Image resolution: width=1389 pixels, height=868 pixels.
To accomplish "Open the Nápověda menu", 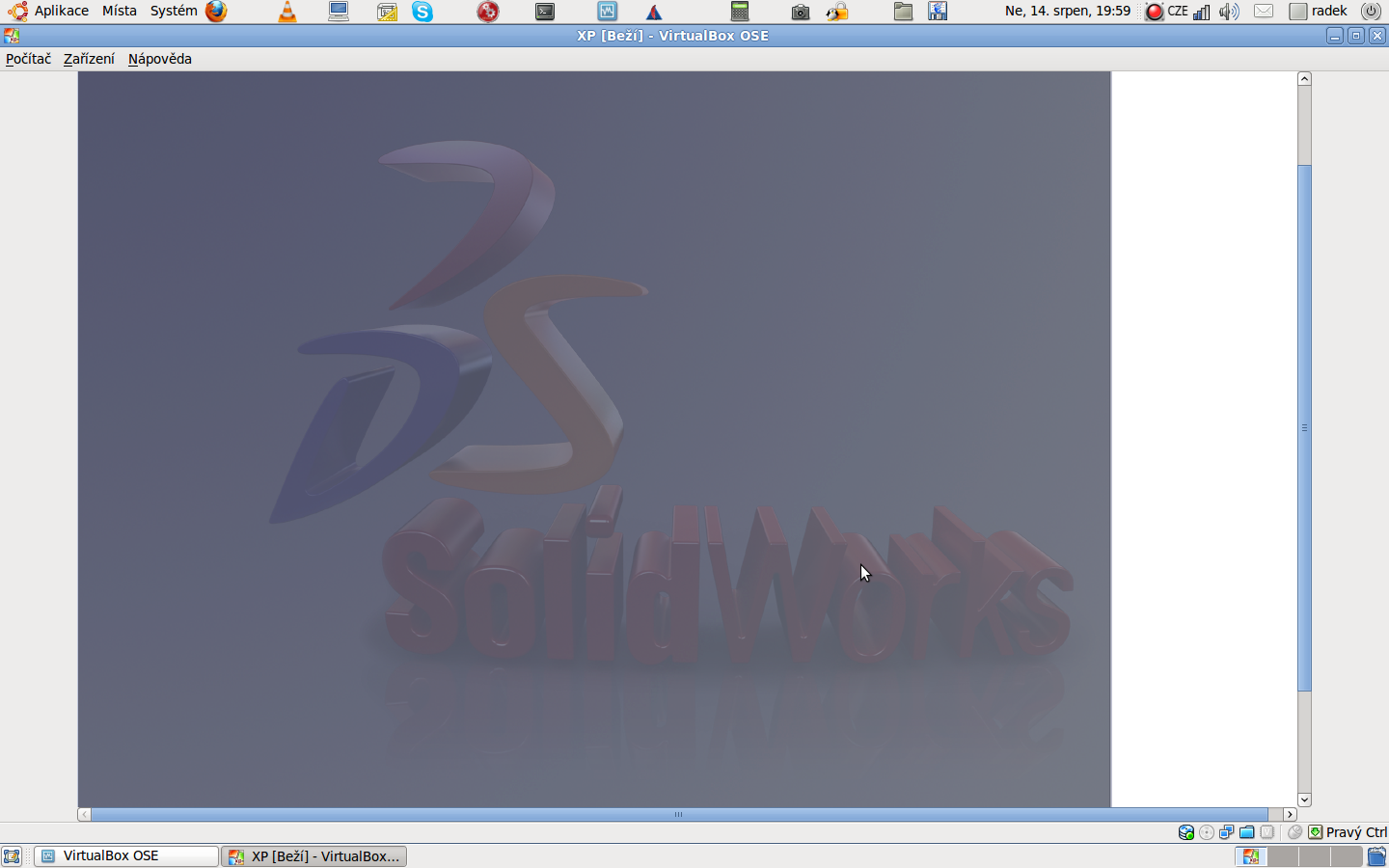I will 160,59.
